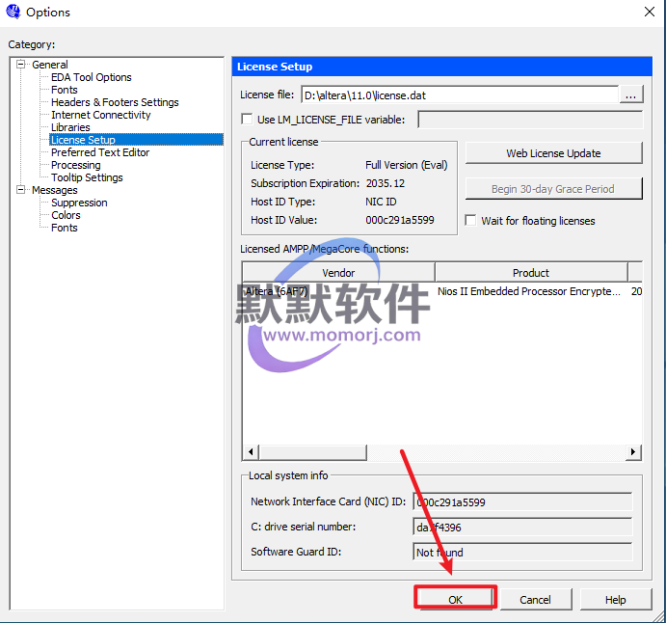Collapse the Messages category tree node
Image resolution: width=666 pixels, height=623 pixels.
tap(20, 190)
